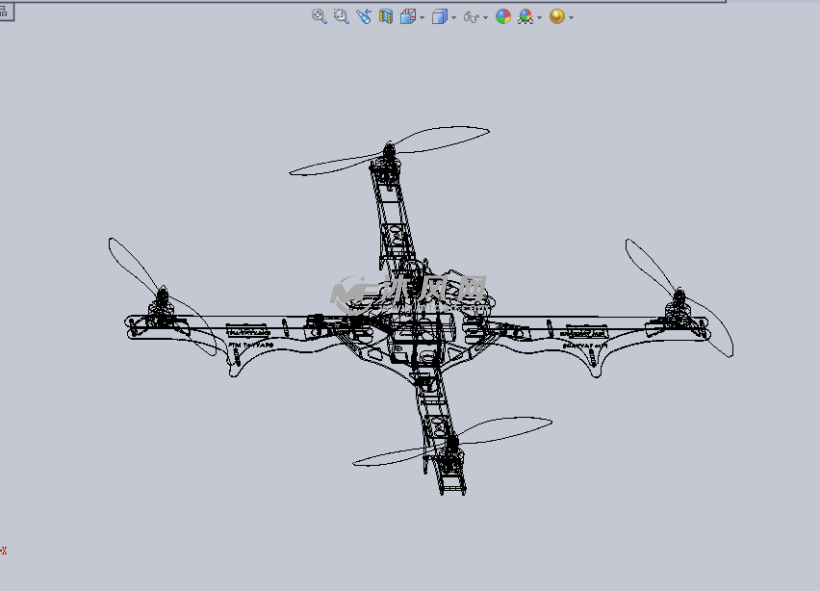820x591 pixels.
Task: Open the Apply Scene dropdown arrow
Action: [538, 16]
